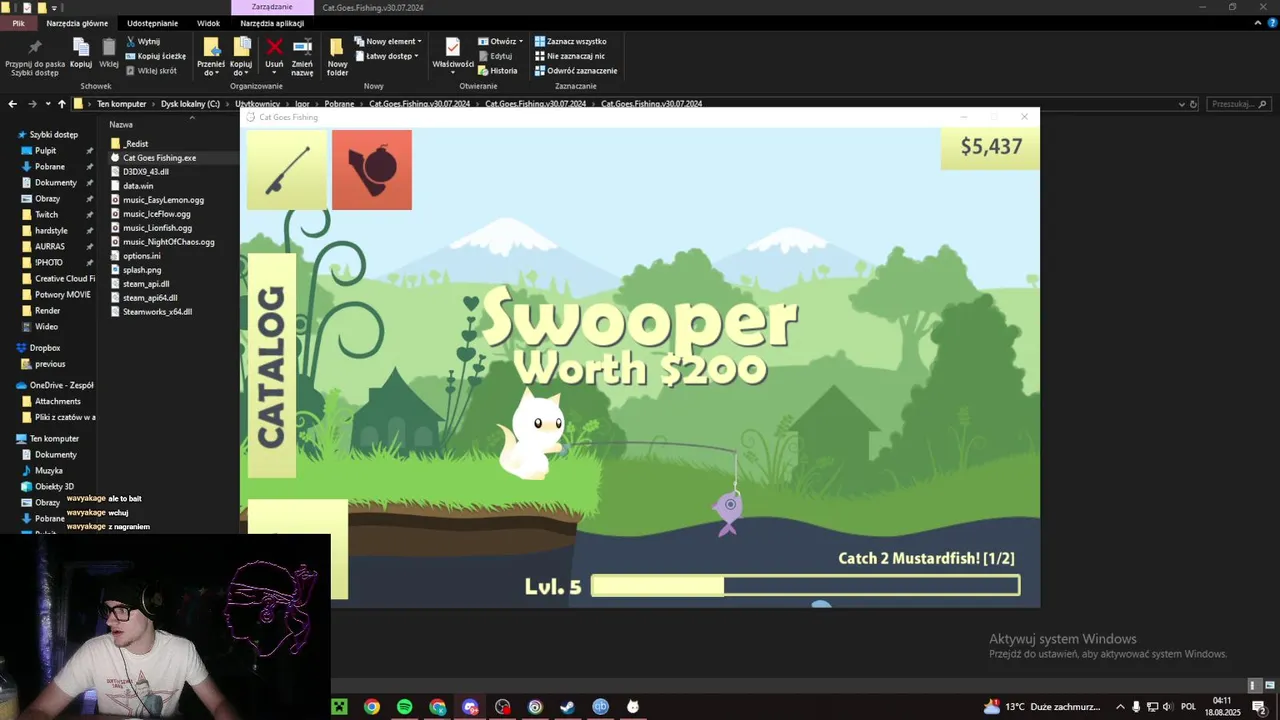Screen dimensions: 1280x720
Task: Open the Plik menu in Explorer
Action: 18,23
